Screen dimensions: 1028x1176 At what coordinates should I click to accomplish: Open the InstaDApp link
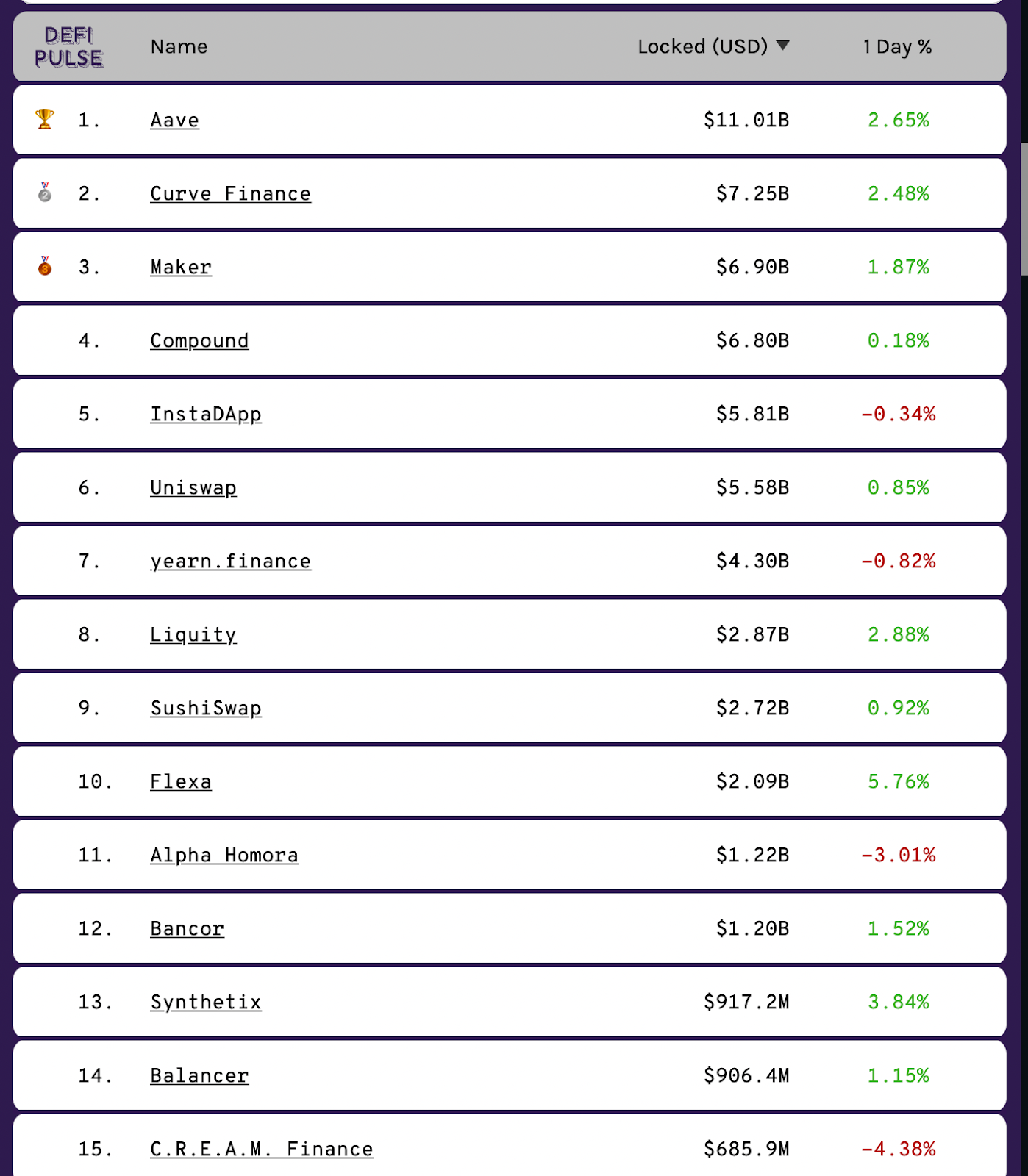[206, 414]
